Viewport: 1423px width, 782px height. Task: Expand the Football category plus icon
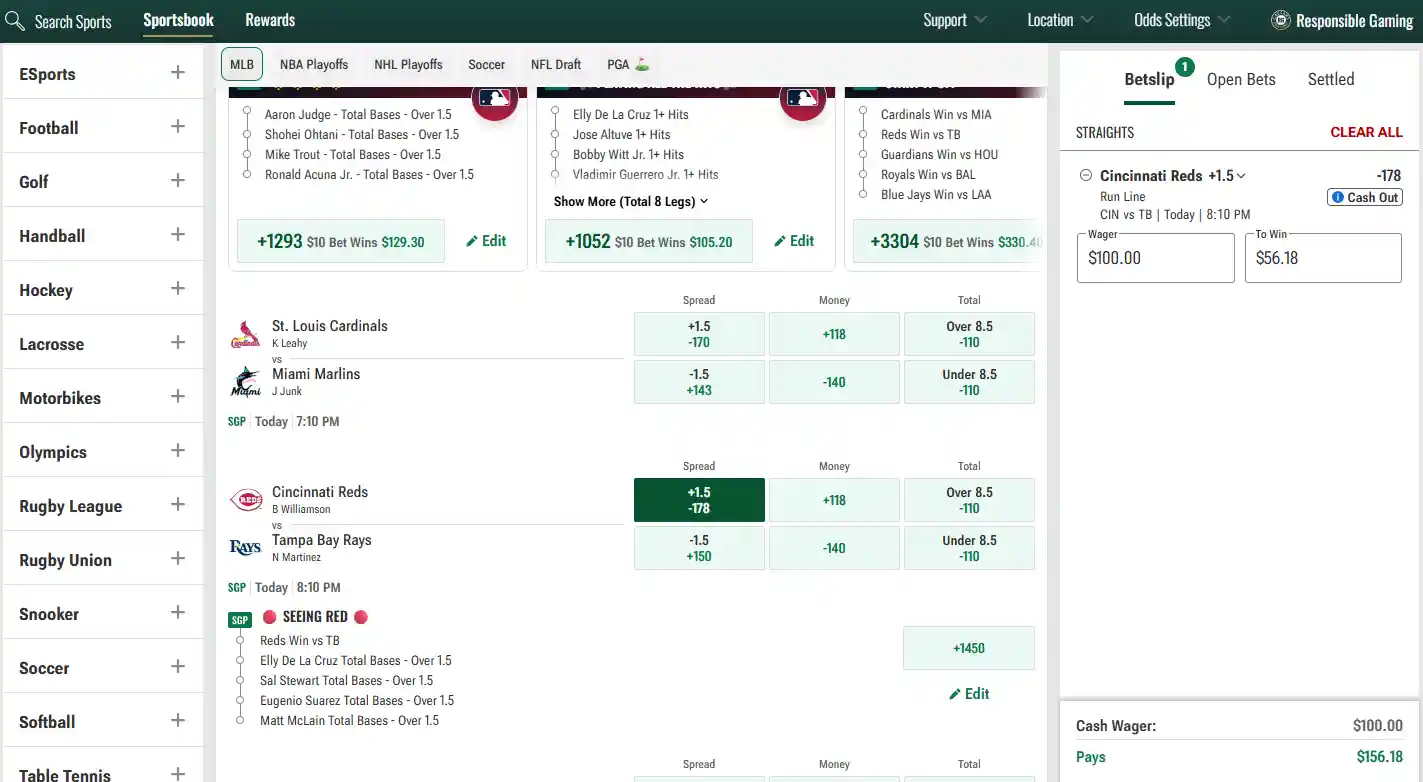coord(178,126)
